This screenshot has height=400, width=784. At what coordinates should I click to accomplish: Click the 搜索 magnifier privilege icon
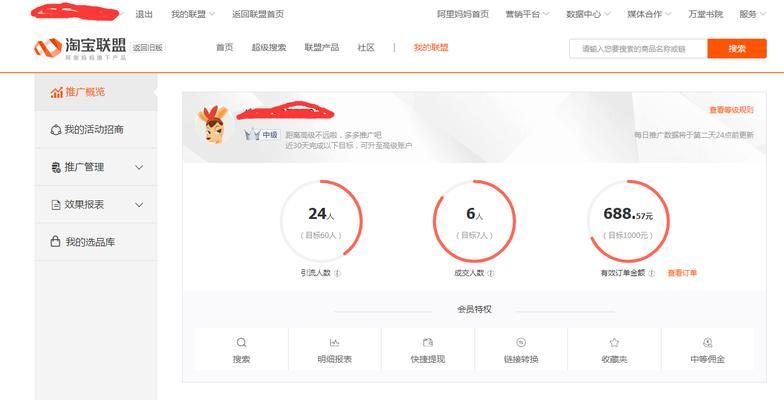click(242, 342)
